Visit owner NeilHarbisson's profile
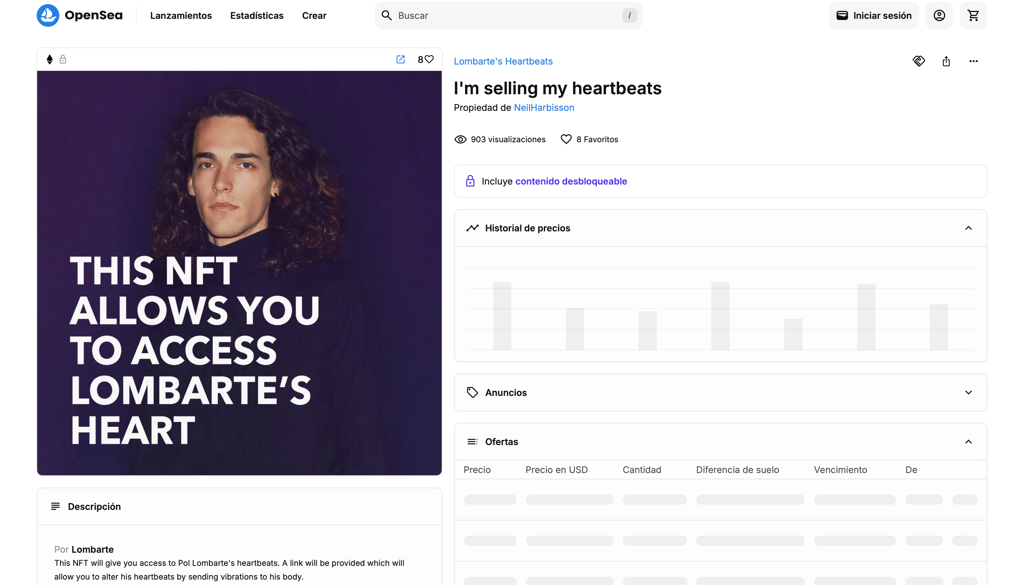 click(544, 108)
